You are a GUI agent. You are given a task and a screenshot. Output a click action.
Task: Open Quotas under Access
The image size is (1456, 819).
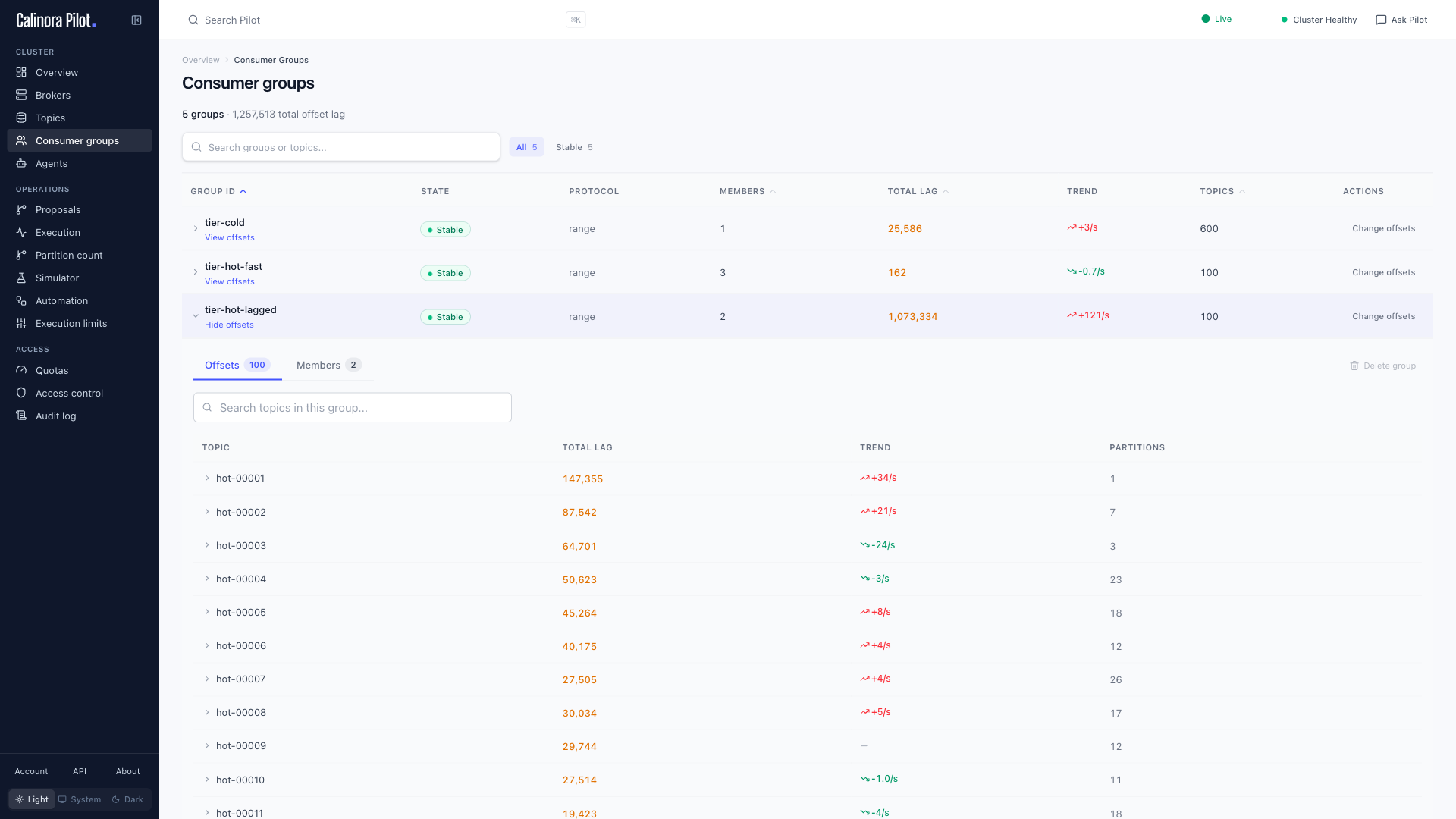click(80, 370)
